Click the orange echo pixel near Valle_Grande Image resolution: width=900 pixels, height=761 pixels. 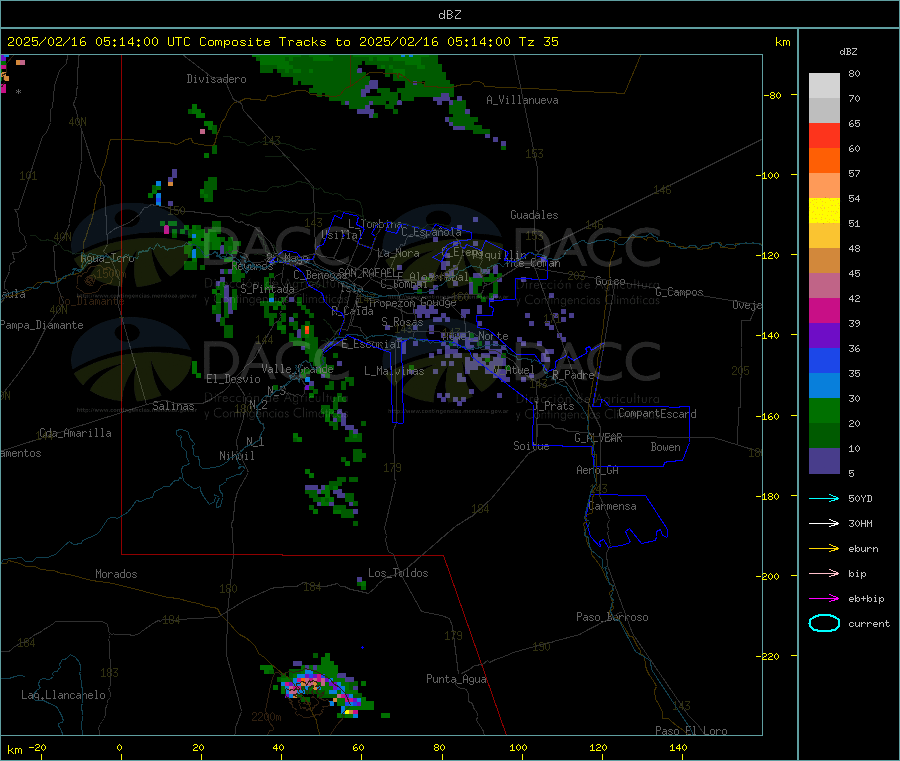307,329
